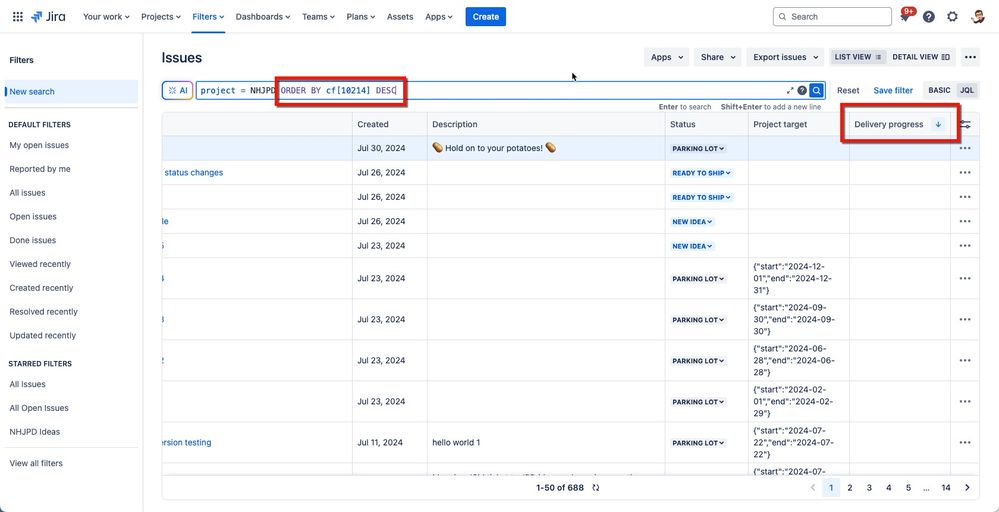Open the Share dropdown
This screenshot has width=999, height=512.
point(717,57)
